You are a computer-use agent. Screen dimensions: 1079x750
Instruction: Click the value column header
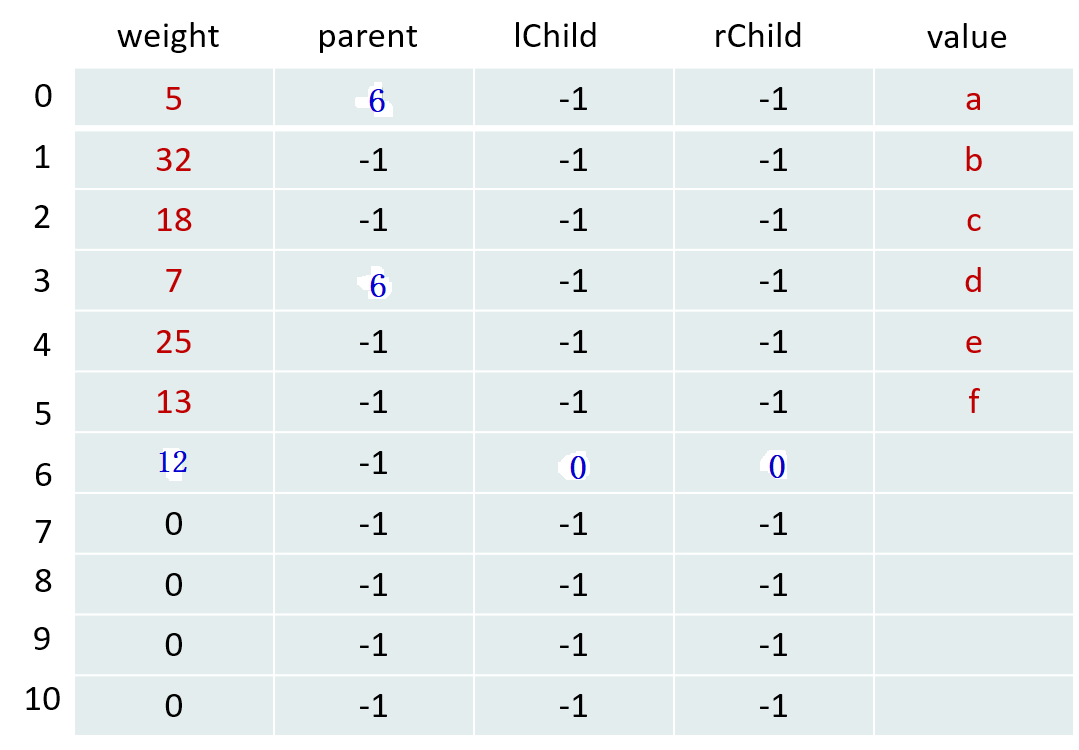[966, 37]
